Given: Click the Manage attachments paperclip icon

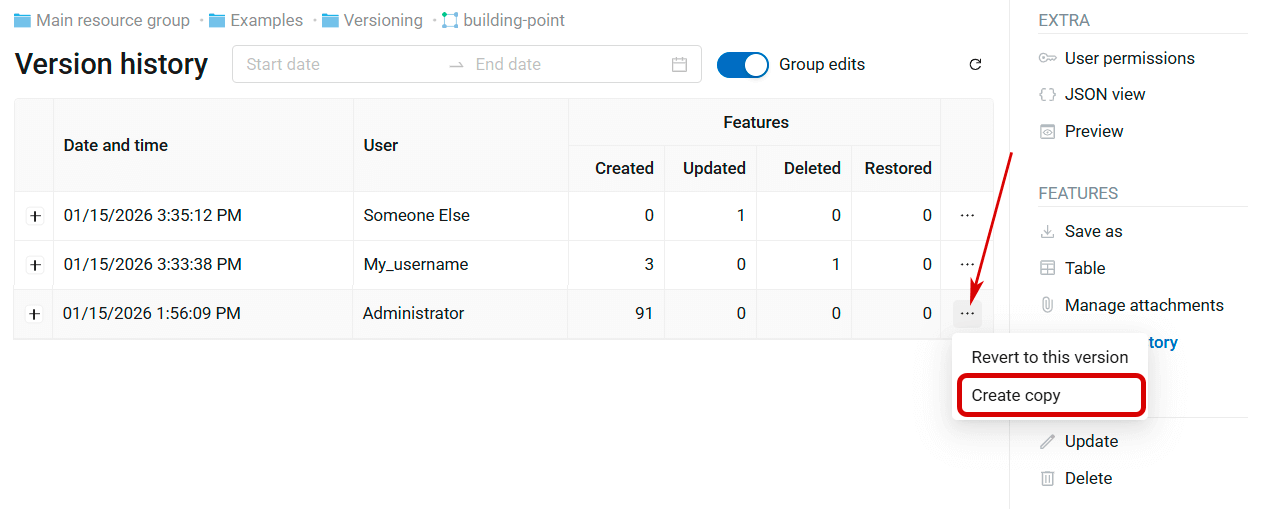Looking at the screenshot, I should 1047,306.
